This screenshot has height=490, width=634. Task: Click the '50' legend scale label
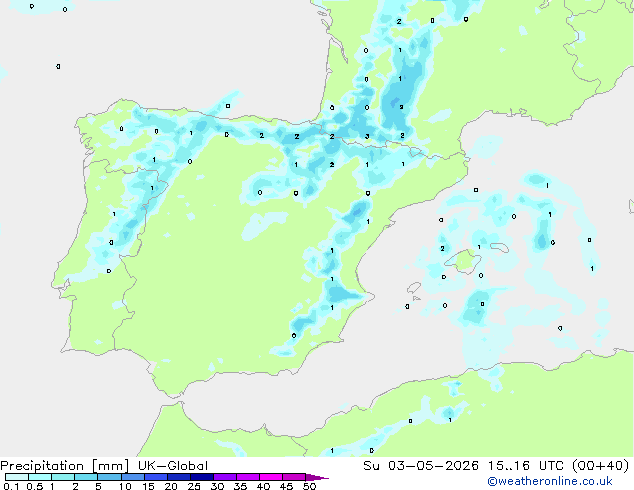[309, 486]
